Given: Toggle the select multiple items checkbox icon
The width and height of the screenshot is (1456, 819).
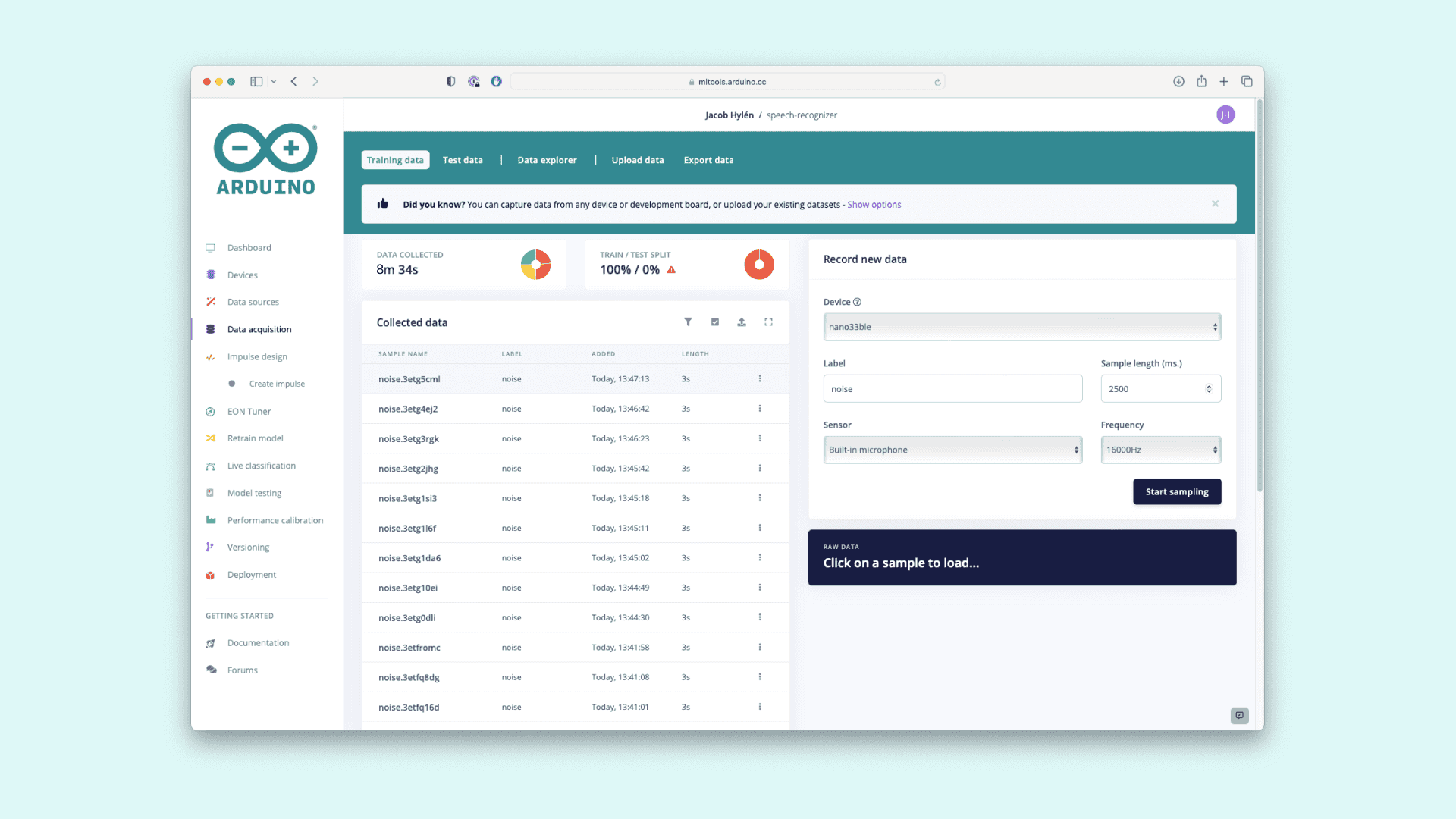Looking at the screenshot, I should click(x=715, y=322).
